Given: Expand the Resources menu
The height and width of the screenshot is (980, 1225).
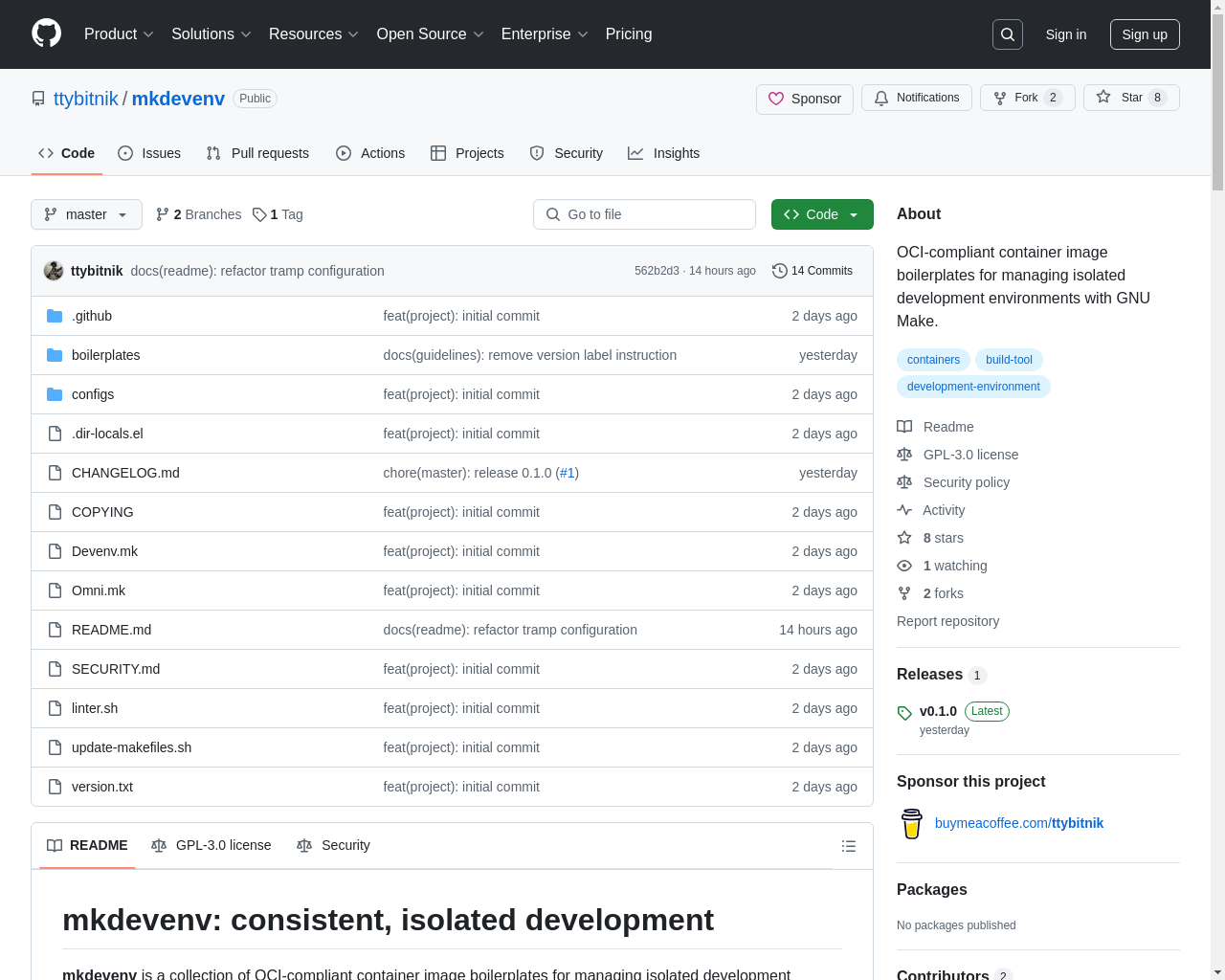Looking at the screenshot, I should click(x=314, y=34).
